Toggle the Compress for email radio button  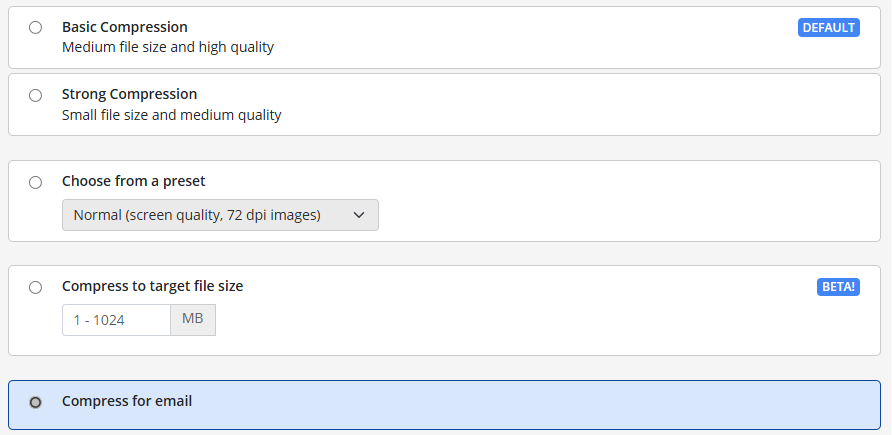coord(36,402)
